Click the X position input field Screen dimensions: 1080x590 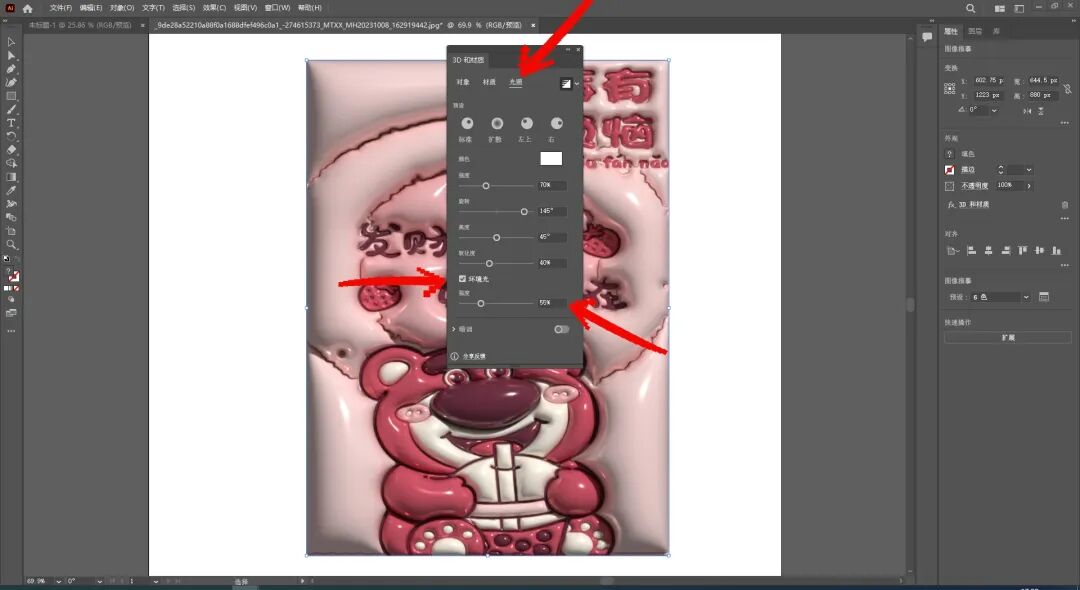pos(988,81)
